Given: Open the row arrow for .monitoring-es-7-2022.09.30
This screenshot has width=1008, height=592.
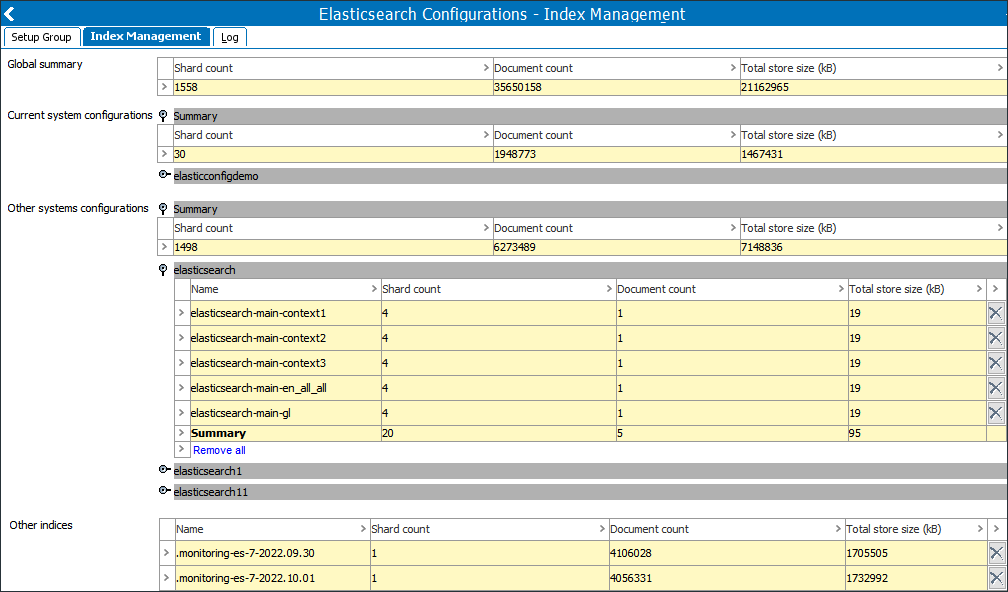Looking at the screenshot, I should (x=167, y=553).
